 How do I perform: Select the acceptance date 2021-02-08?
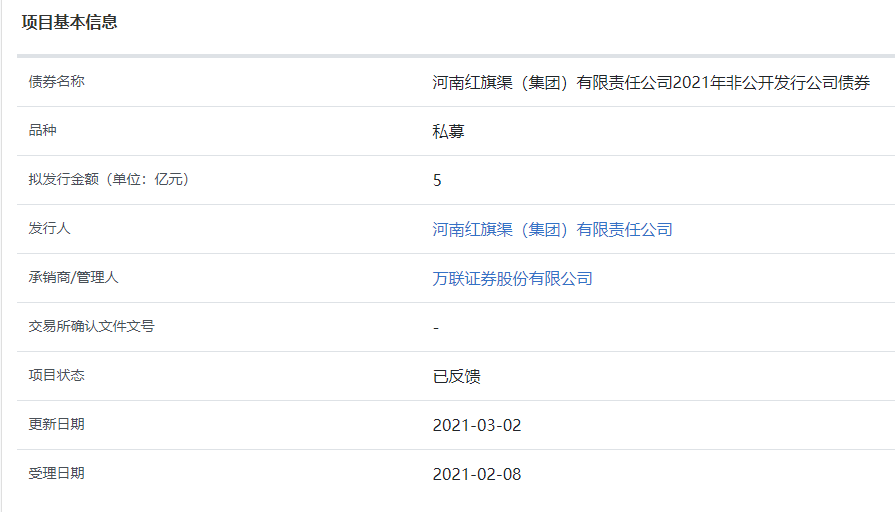pyautogui.click(x=477, y=474)
